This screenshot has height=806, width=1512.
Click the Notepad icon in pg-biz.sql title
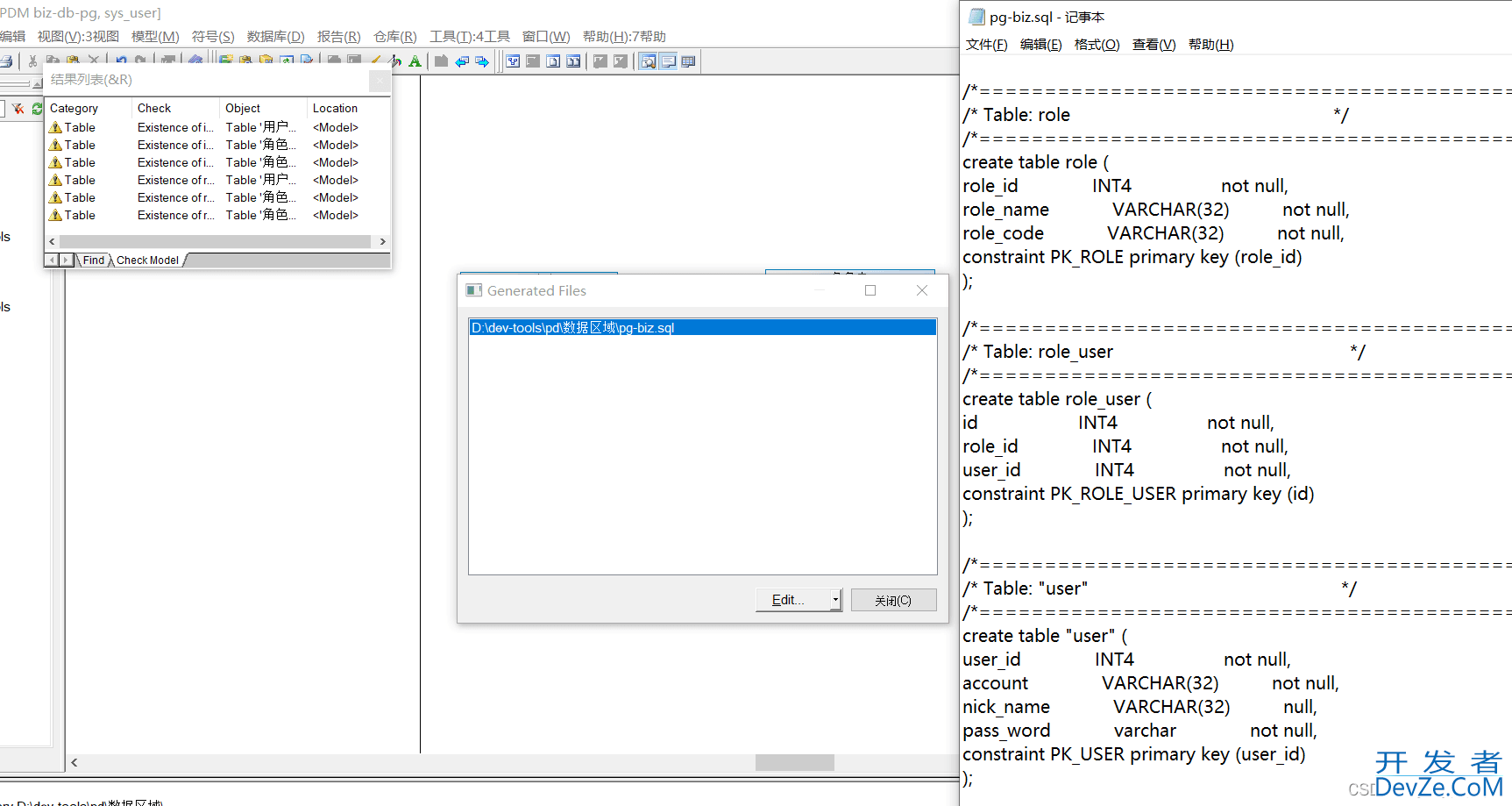point(976,17)
